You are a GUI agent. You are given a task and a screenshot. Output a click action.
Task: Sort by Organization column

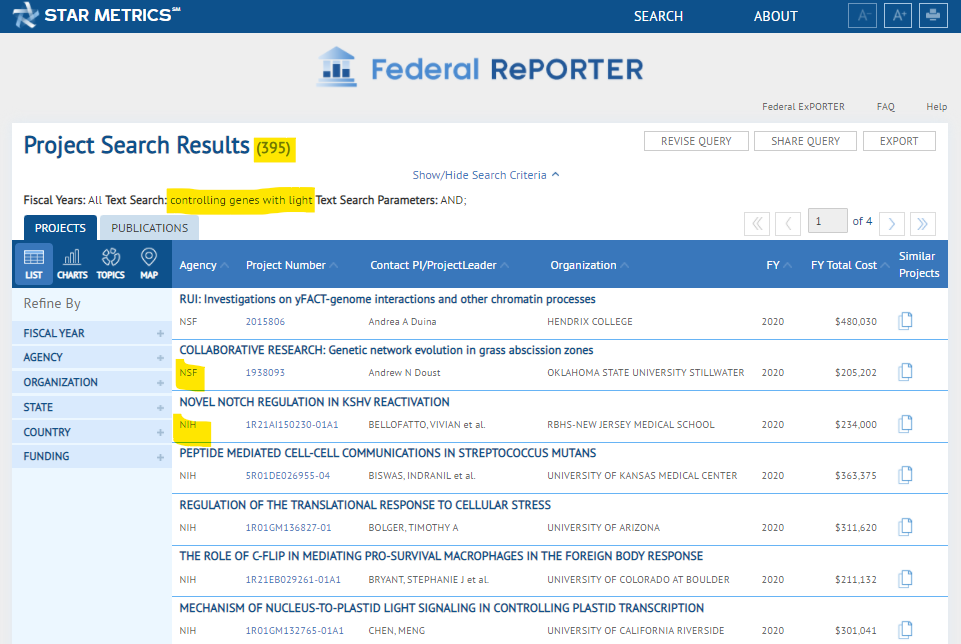pyautogui.click(x=589, y=265)
